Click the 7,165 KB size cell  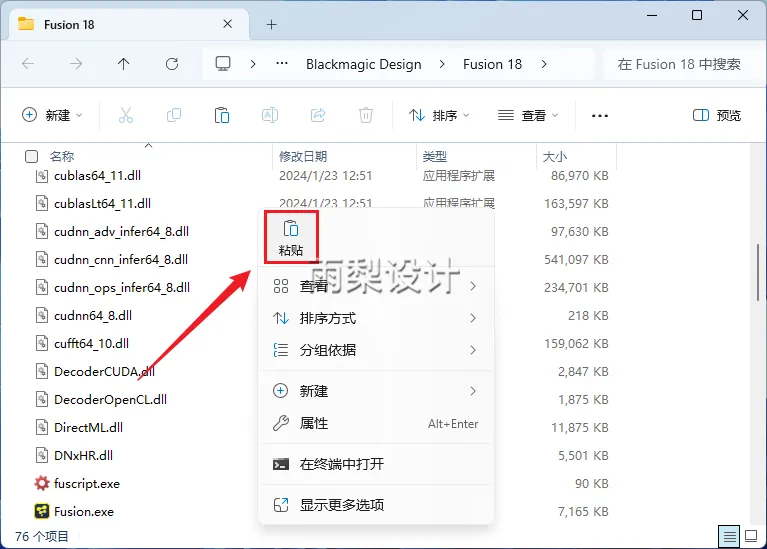pos(583,511)
